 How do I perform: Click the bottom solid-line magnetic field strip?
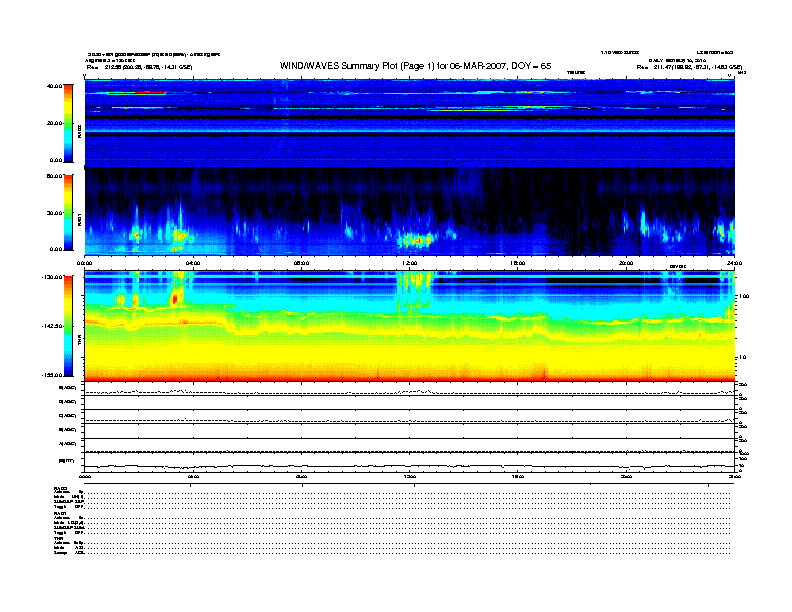pyautogui.click(x=409, y=463)
